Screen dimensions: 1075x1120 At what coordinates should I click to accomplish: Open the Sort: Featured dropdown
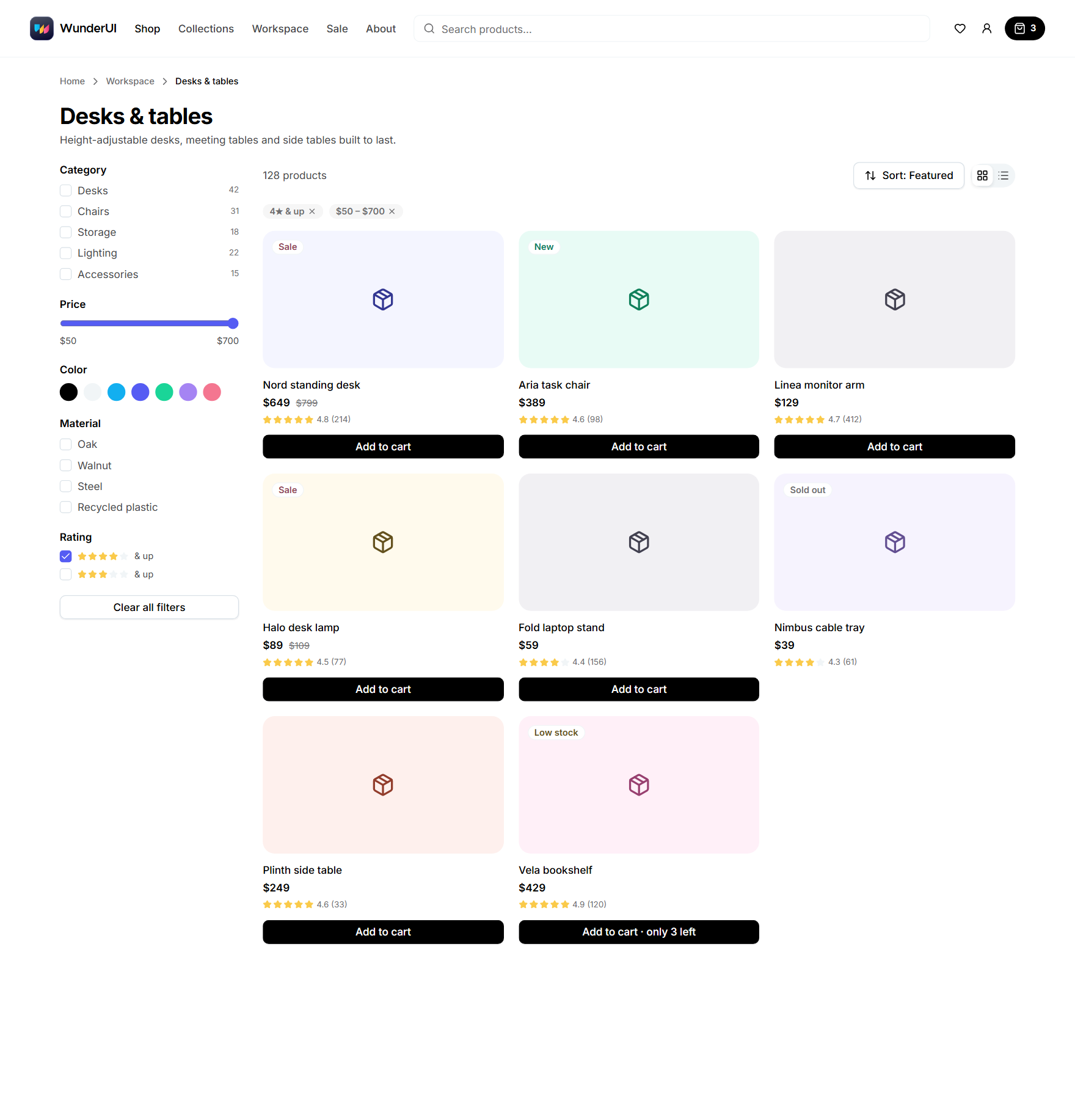click(909, 176)
